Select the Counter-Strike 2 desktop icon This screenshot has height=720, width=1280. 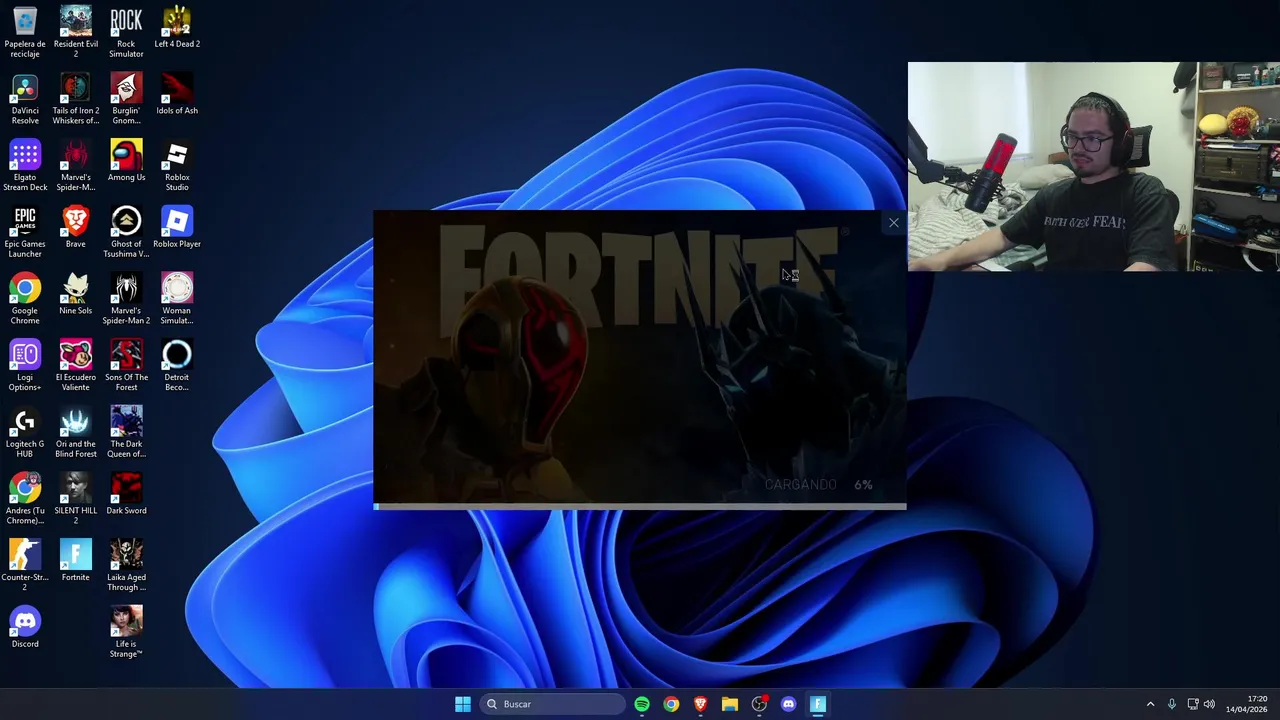click(x=25, y=565)
